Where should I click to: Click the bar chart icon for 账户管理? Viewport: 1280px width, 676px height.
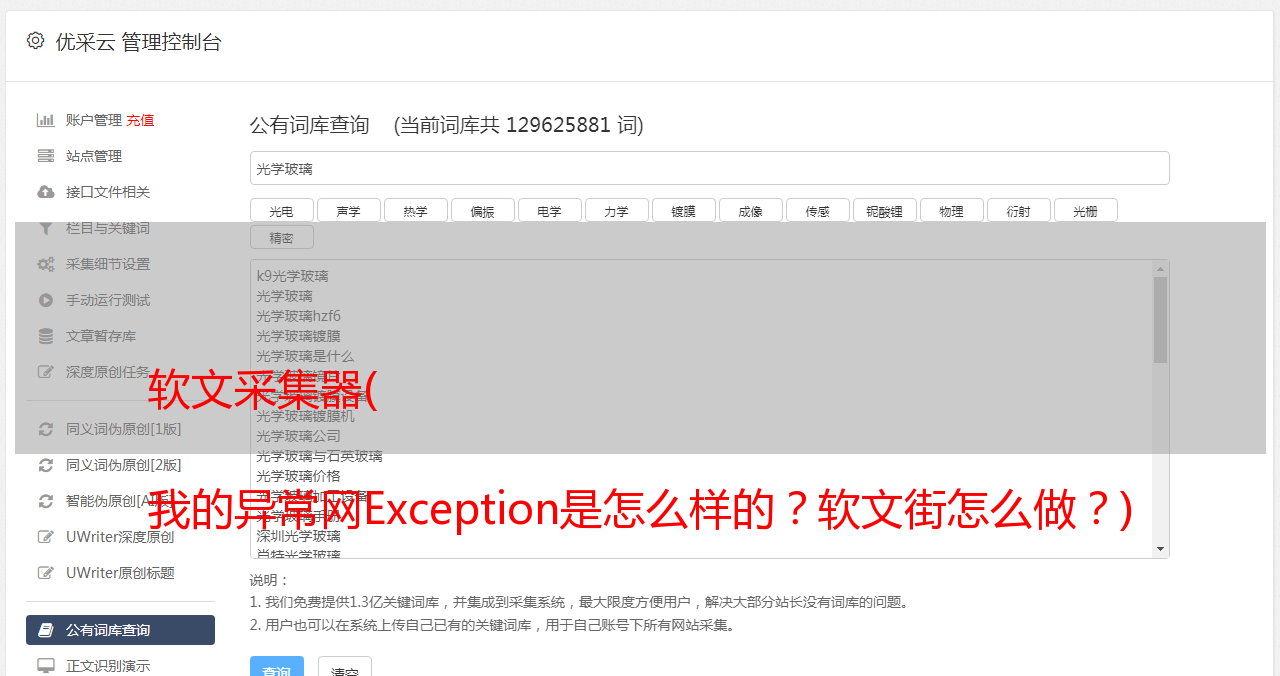coord(46,120)
